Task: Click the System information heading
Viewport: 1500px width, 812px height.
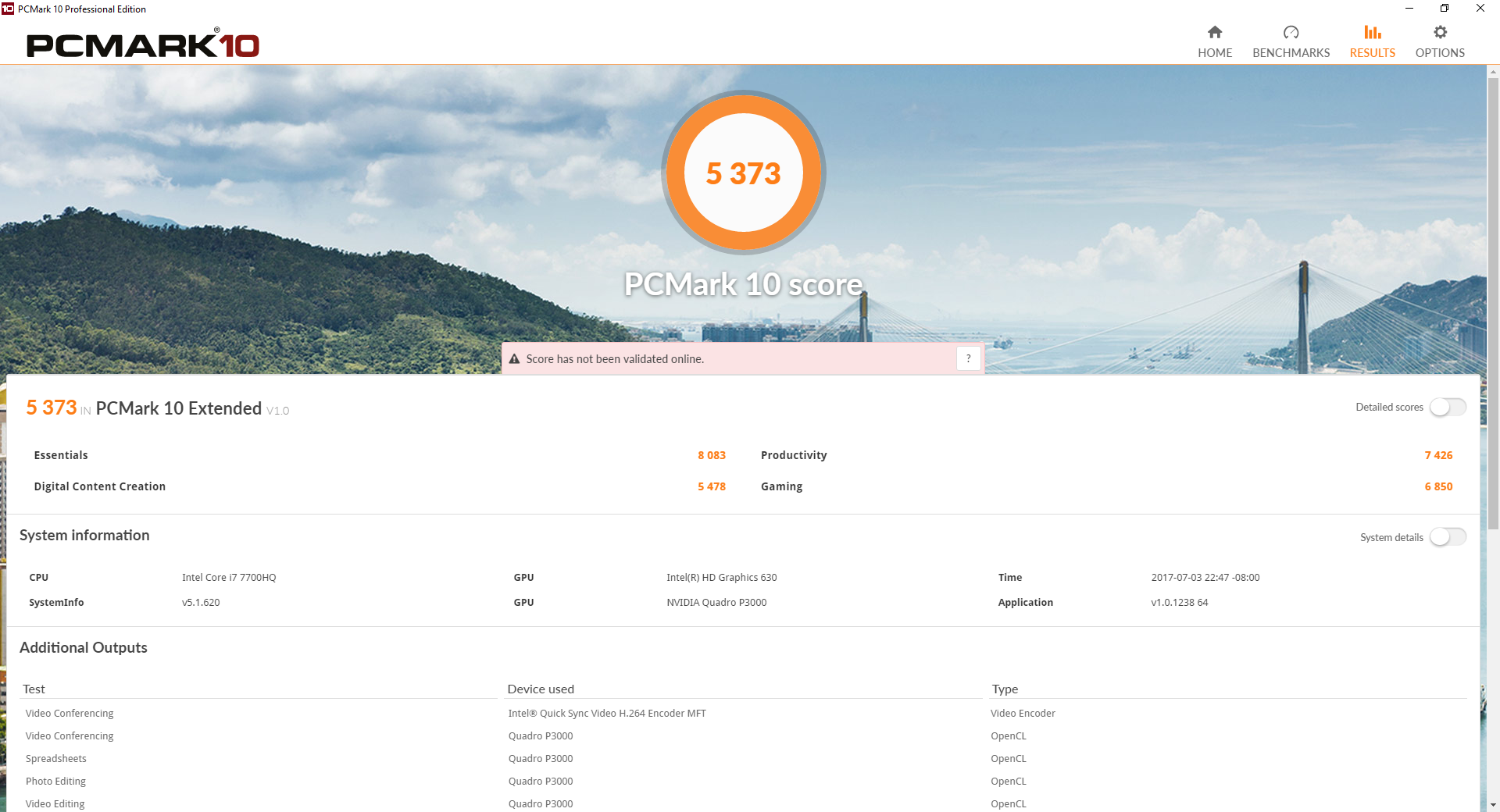Action: [x=84, y=536]
